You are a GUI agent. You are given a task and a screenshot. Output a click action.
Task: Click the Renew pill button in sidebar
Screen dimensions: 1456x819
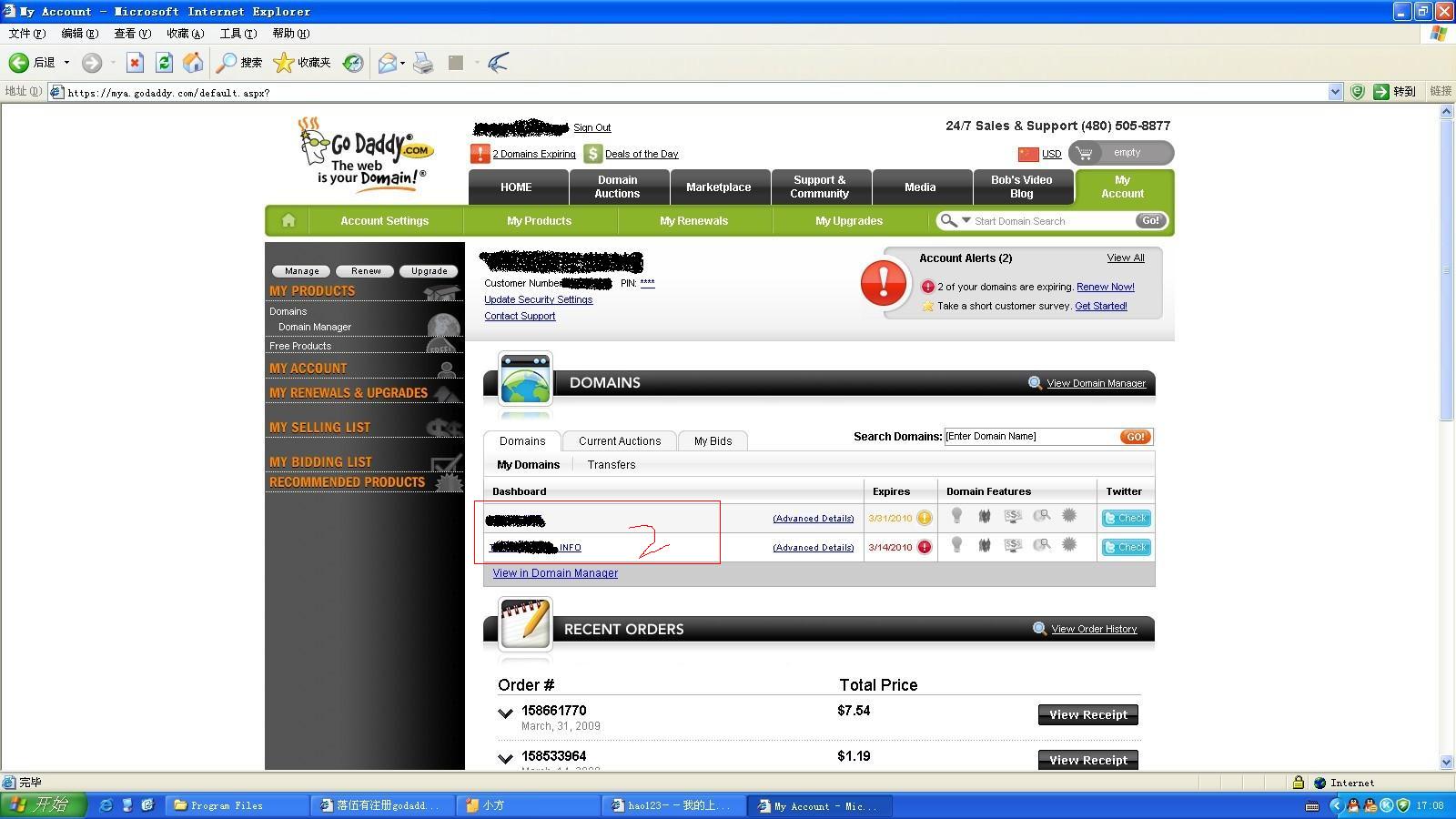point(366,271)
